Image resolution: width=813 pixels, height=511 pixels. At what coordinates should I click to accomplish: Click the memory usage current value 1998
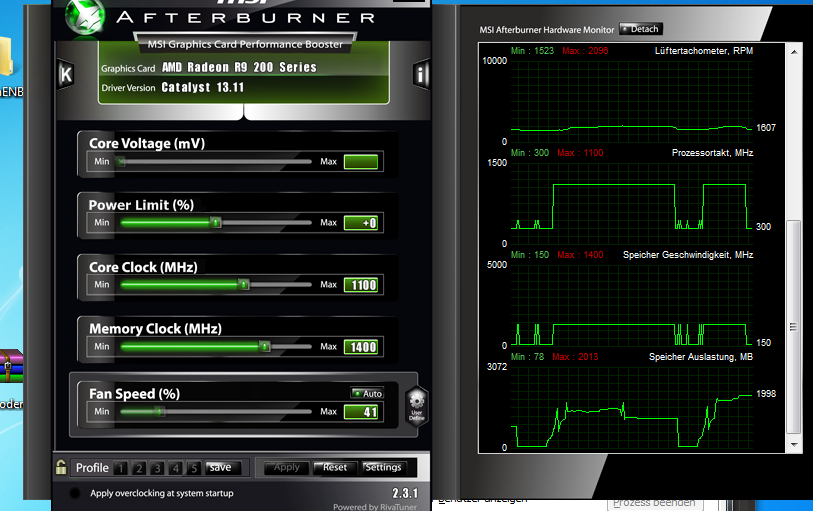click(x=766, y=394)
